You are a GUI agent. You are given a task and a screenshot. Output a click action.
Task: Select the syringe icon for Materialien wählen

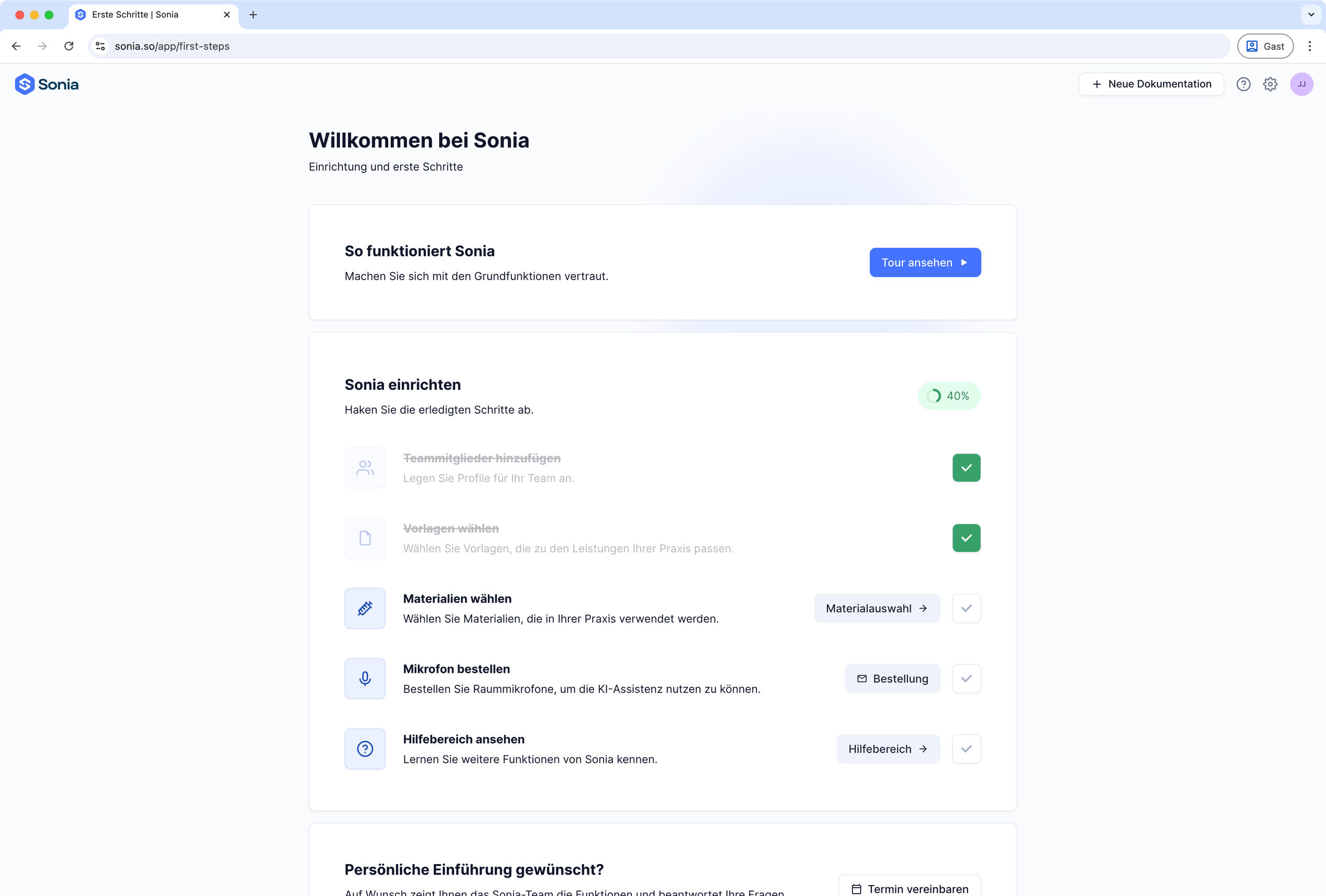coord(365,608)
